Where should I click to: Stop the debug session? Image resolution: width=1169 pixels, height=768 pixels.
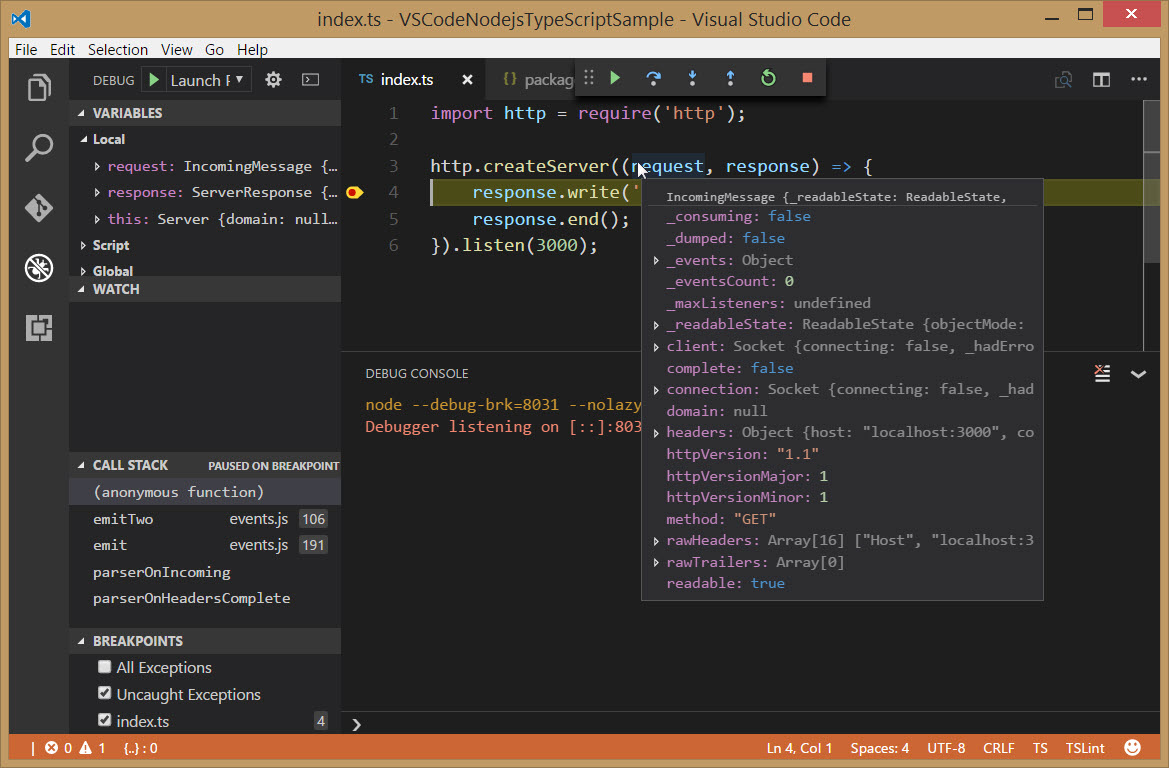tap(807, 78)
